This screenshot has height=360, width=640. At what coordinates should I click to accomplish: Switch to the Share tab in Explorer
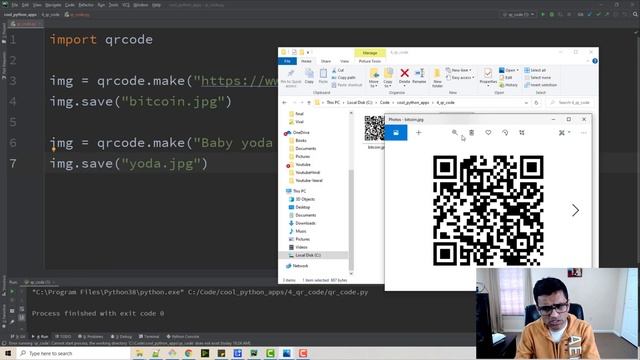point(326,61)
